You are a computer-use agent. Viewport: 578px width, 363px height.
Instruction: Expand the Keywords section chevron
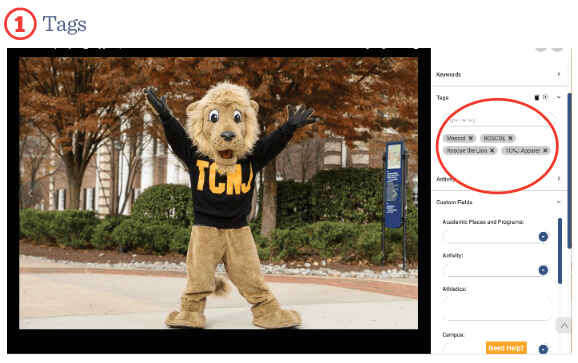559,74
